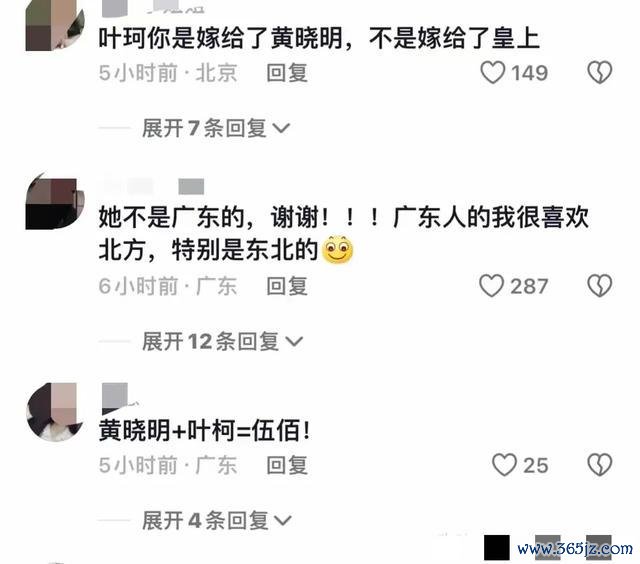Dislike the Beijing comment via broken heart
This screenshot has height=564, width=640.
pos(600,73)
